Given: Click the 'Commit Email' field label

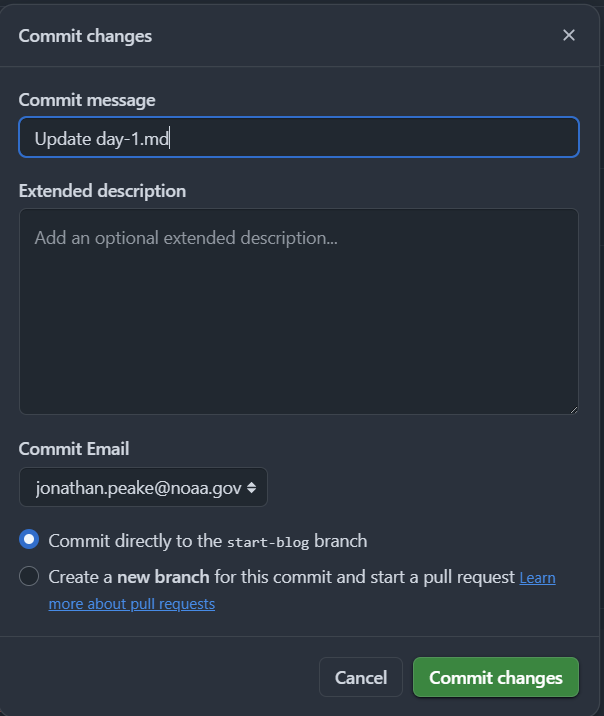Looking at the screenshot, I should click(x=74, y=449).
